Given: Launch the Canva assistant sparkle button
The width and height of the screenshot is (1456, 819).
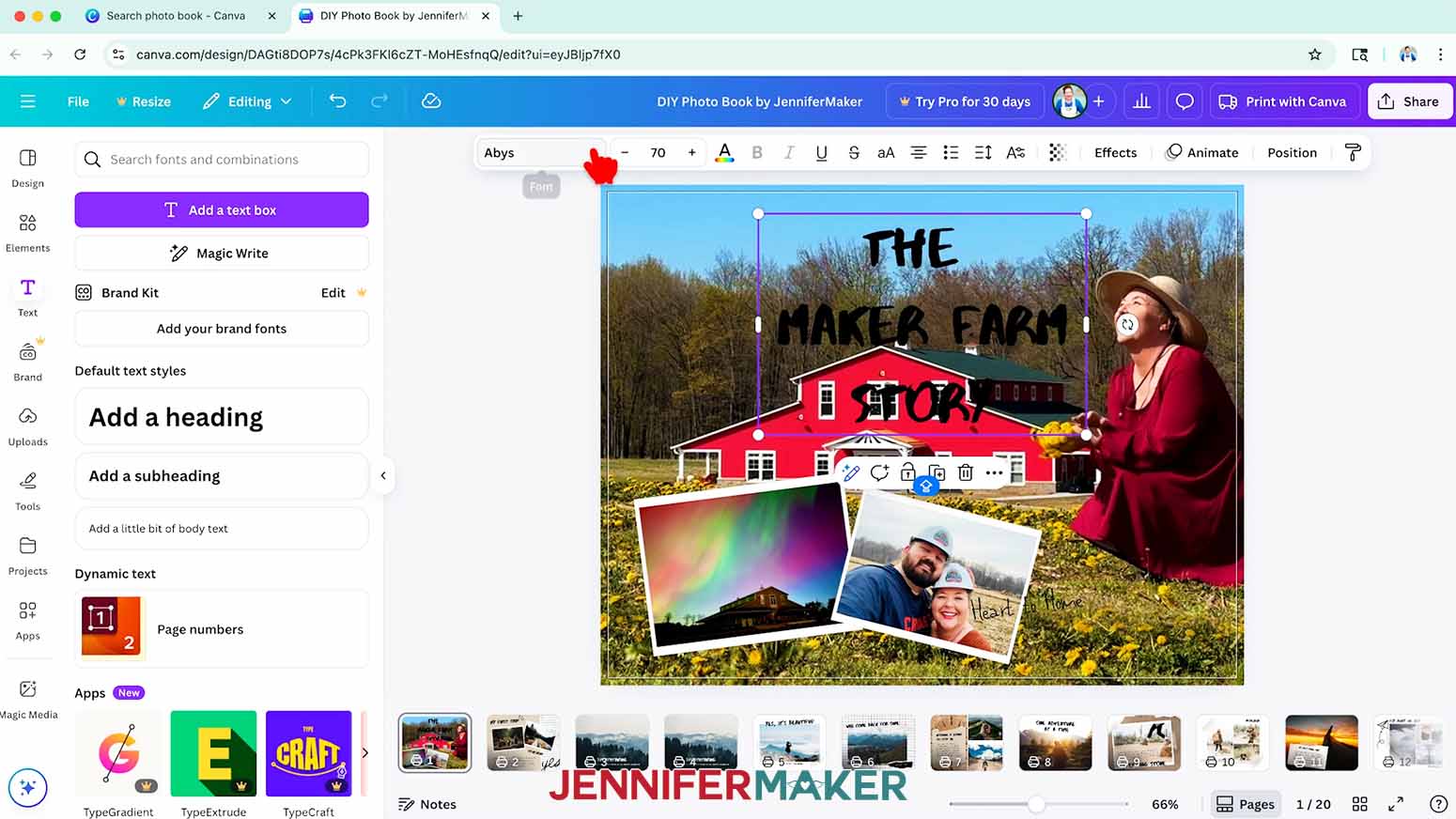Looking at the screenshot, I should point(28,787).
